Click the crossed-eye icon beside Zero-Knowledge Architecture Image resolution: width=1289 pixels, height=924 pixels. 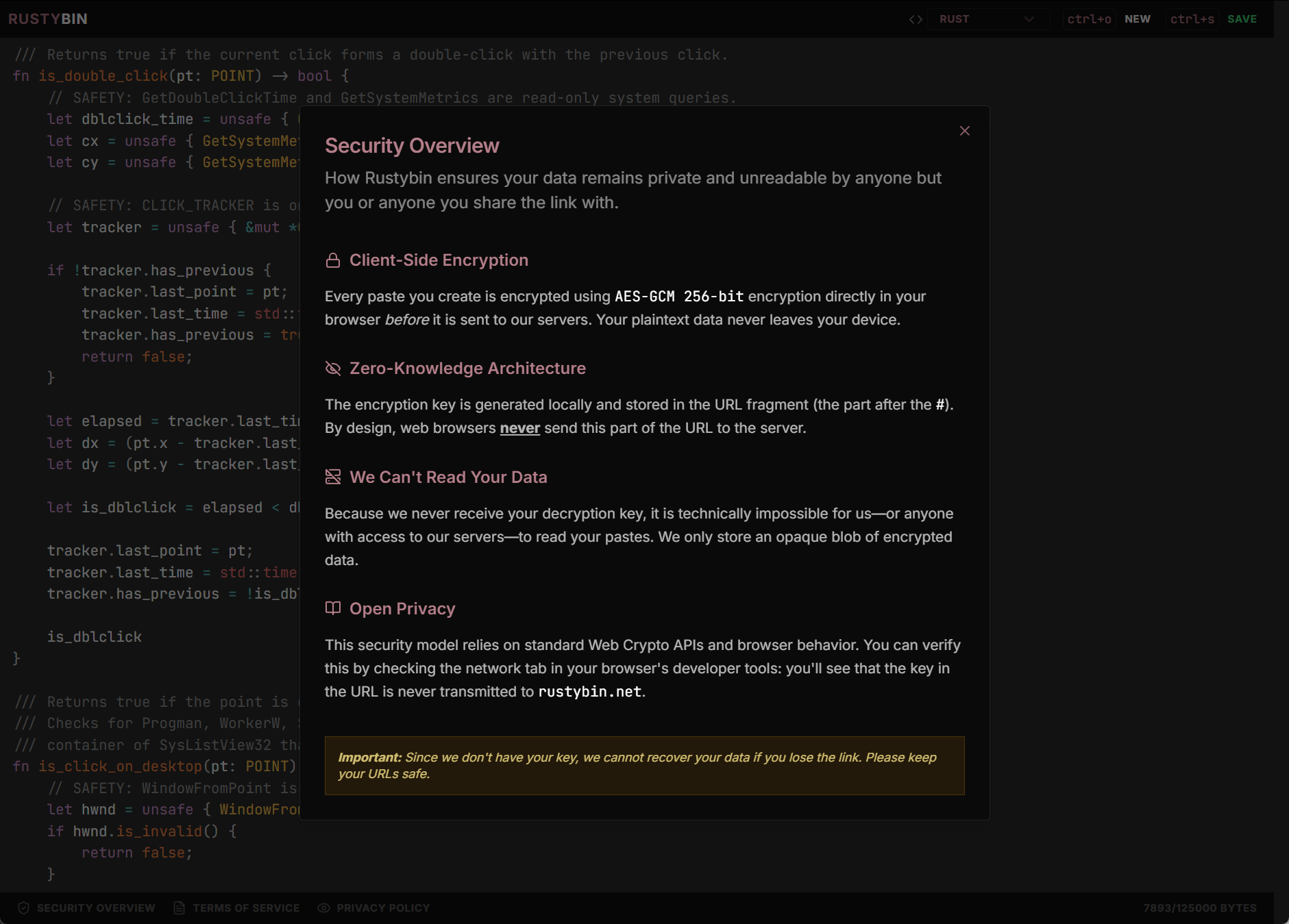point(333,369)
